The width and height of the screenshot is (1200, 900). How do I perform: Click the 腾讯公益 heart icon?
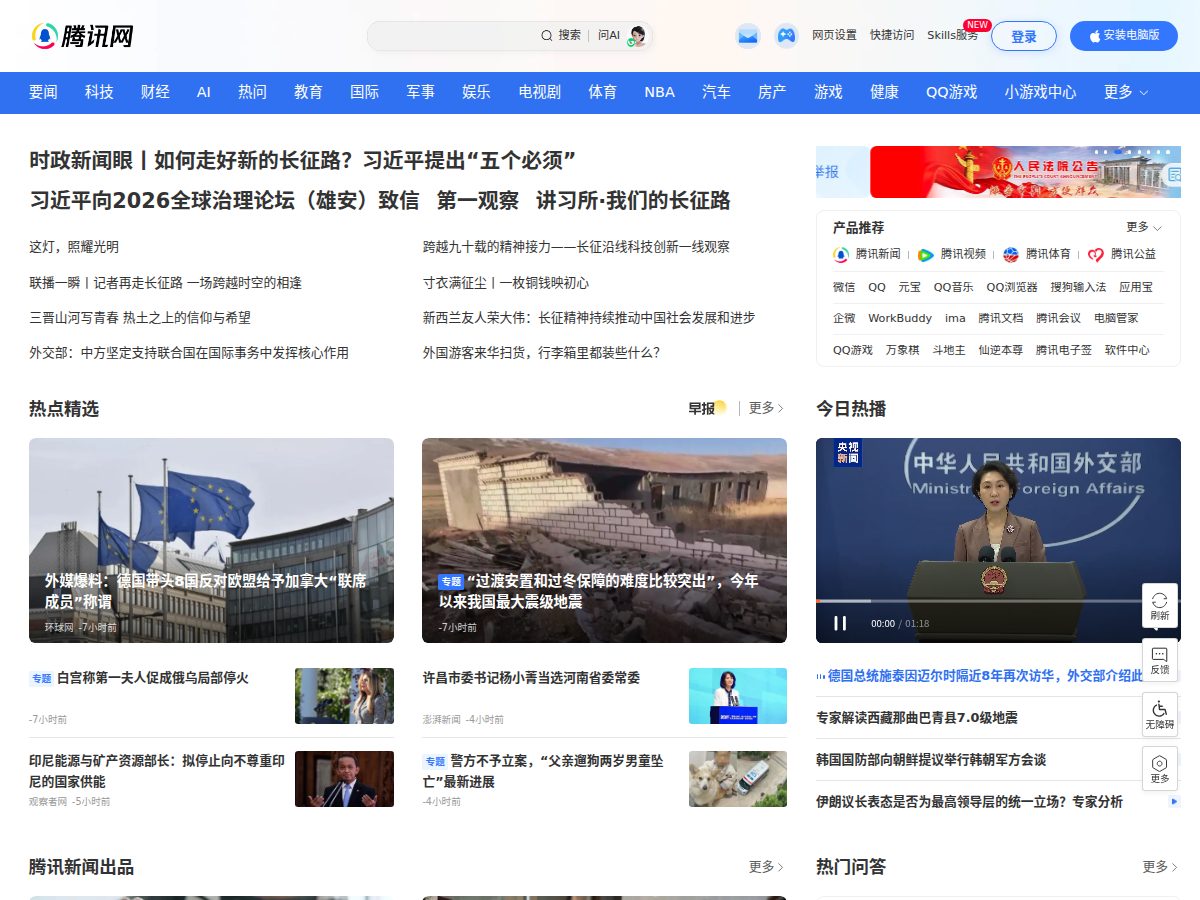(1096, 255)
